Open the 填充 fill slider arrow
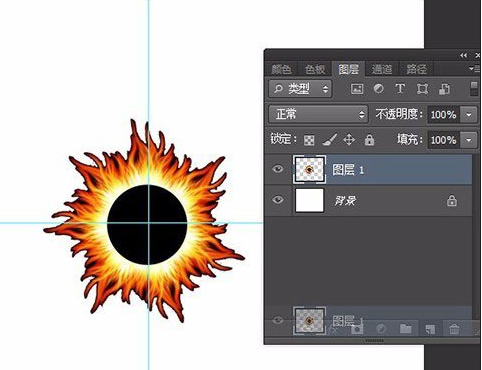Image resolution: width=482 pixels, height=370 pixels. [469, 140]
